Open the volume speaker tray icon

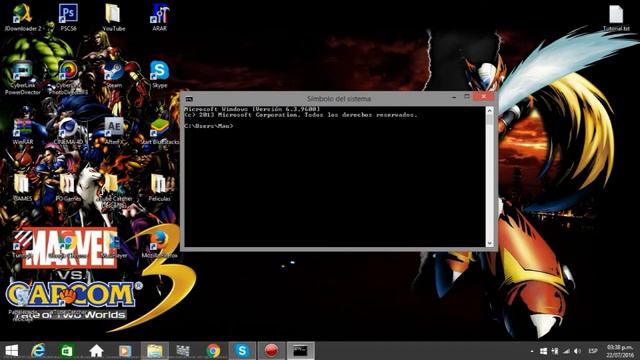click(577, 351)
